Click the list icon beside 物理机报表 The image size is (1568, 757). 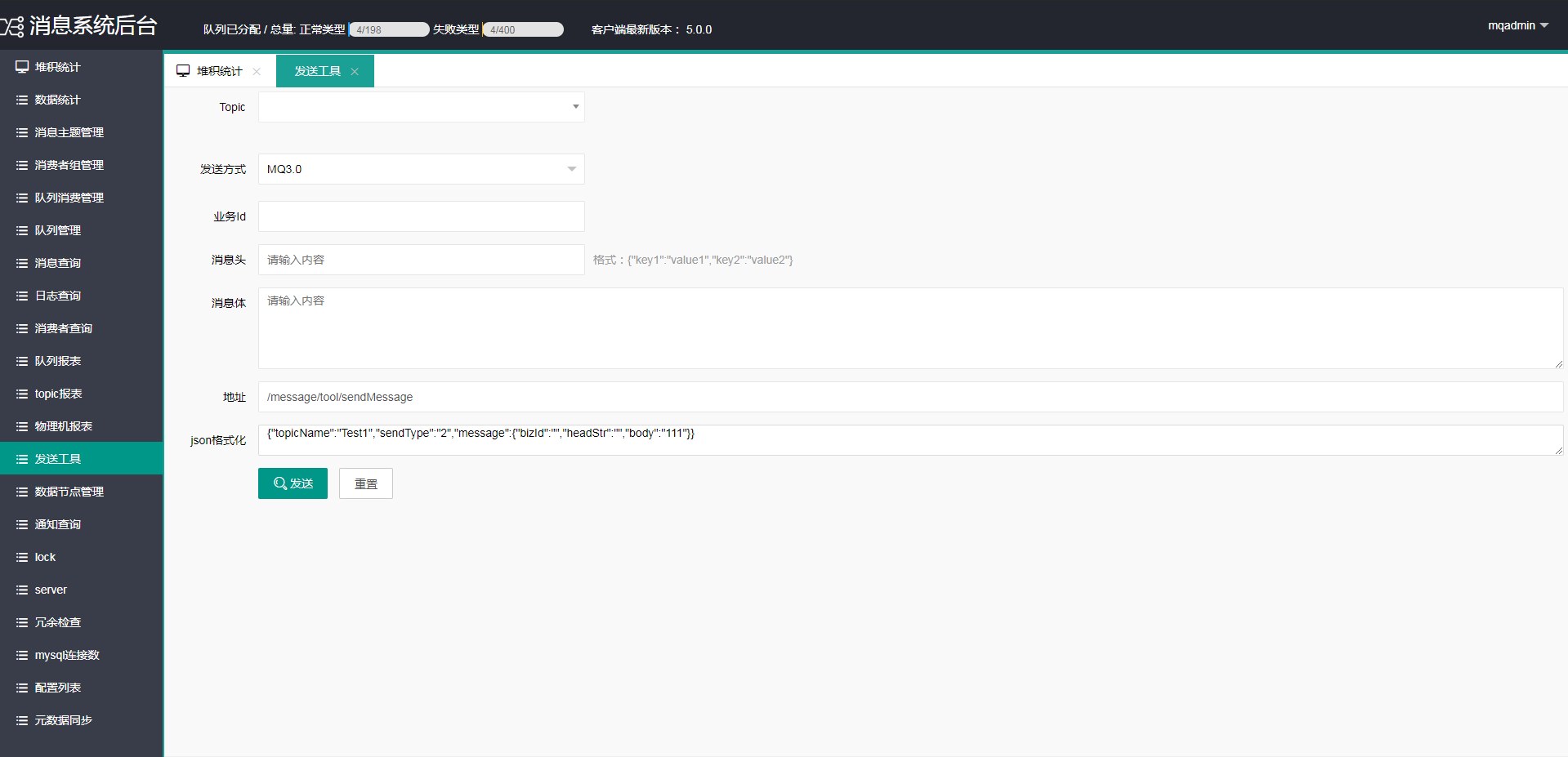click(22, 426)
